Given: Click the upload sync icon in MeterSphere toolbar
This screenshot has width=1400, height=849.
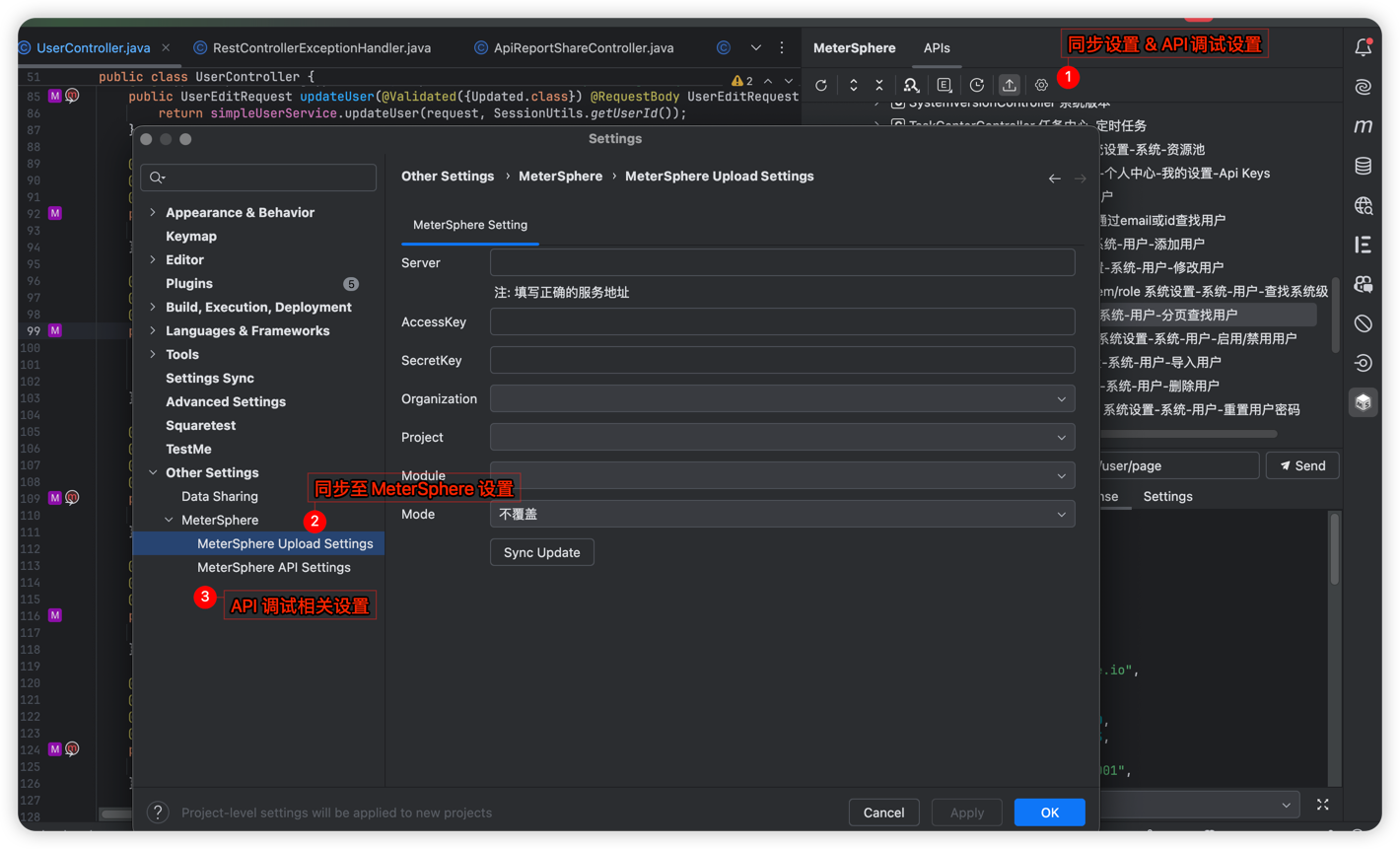Looking at the screenshot, I should (1010, 86).
